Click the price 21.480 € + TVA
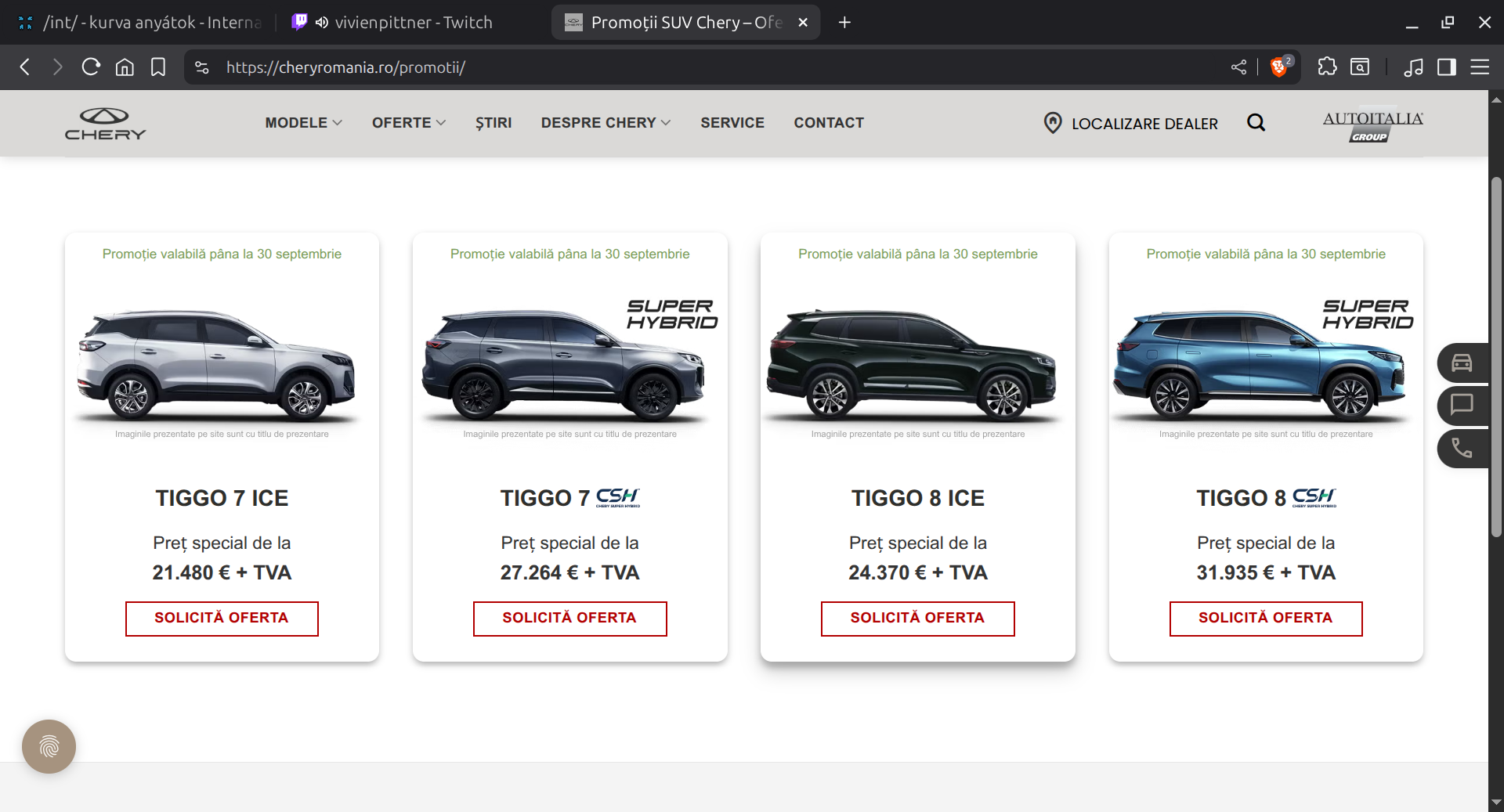The width and height of the screenshot is (1504, 812). tap(222, 573)
